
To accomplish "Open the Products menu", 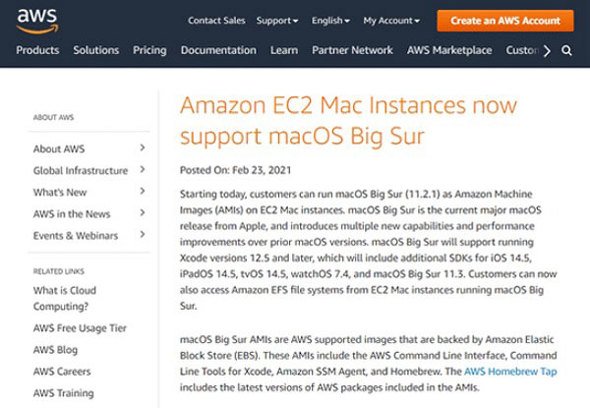I will pyautogui.click(x=38, y=50).
